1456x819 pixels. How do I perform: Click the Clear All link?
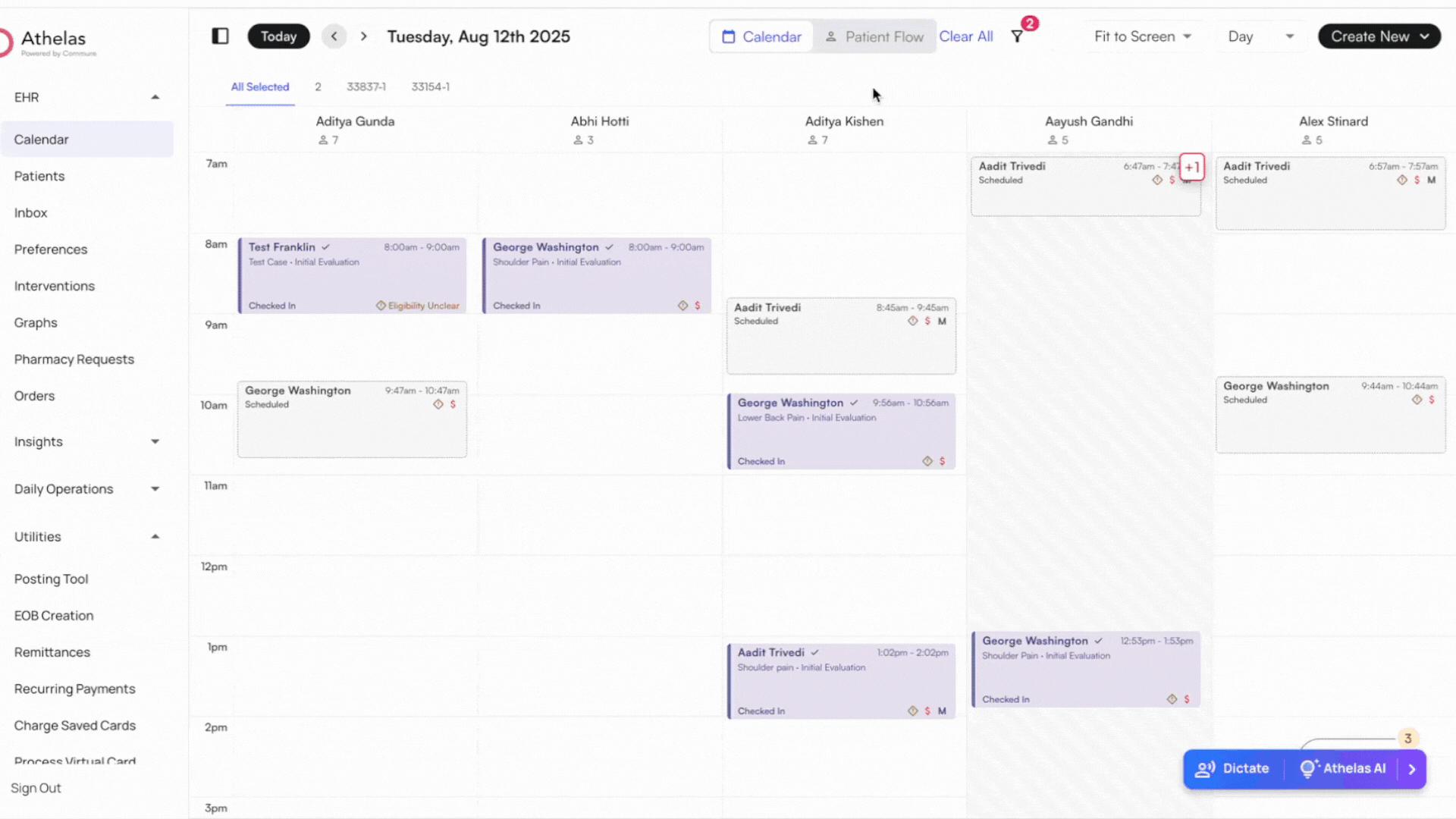966,36
